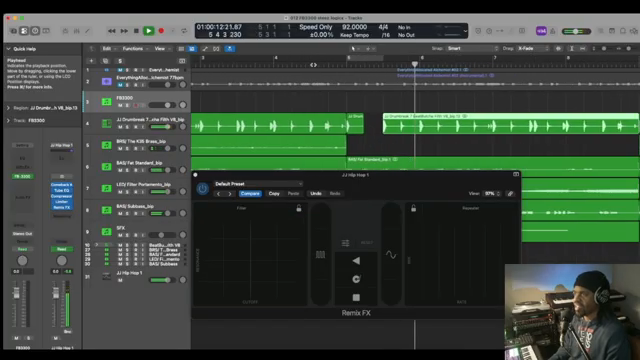
Task: Open the Library button in control bar
Action: click(x=13, y=31)
